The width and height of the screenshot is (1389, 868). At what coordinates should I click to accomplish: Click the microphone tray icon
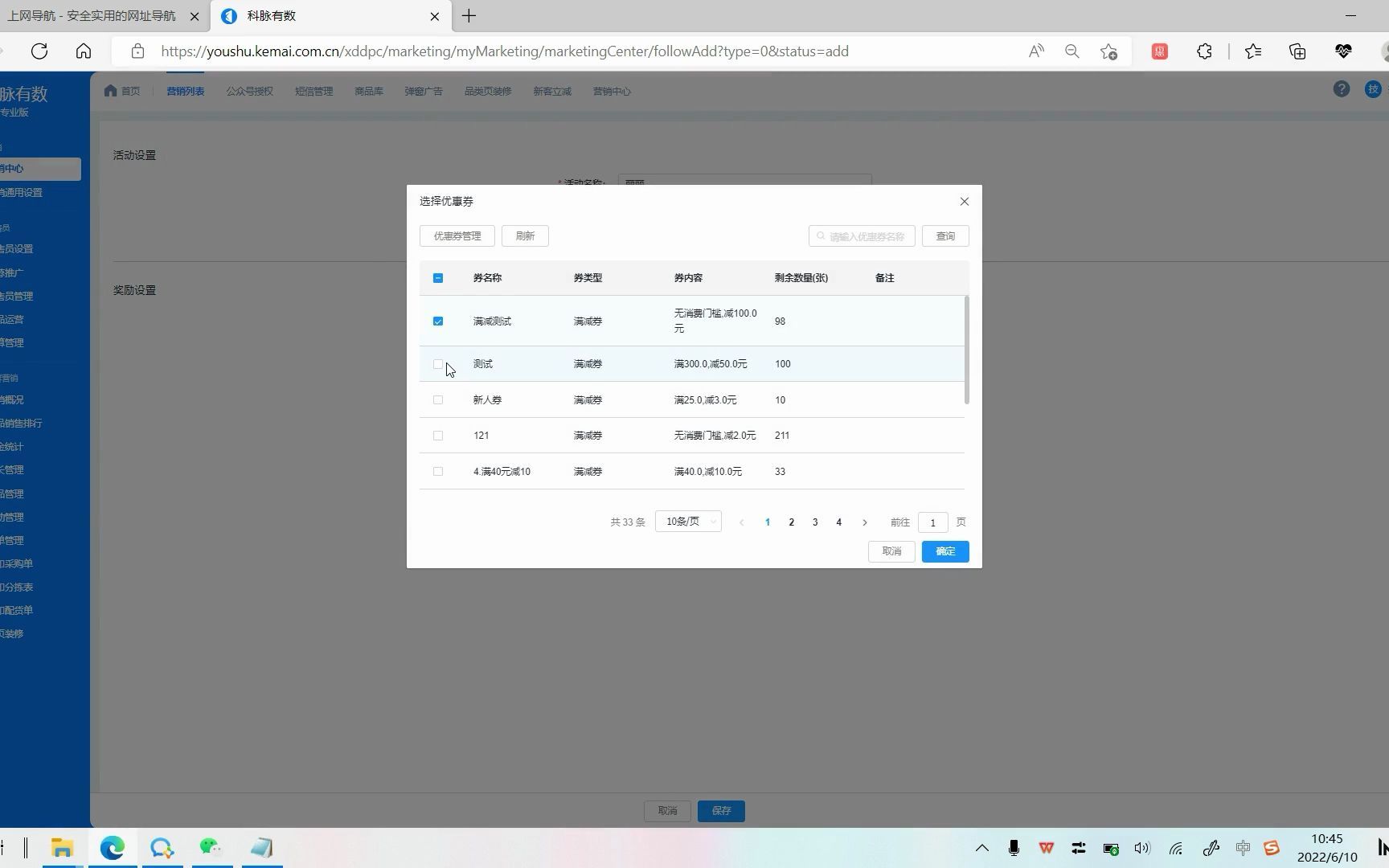tap(1014, 848)
